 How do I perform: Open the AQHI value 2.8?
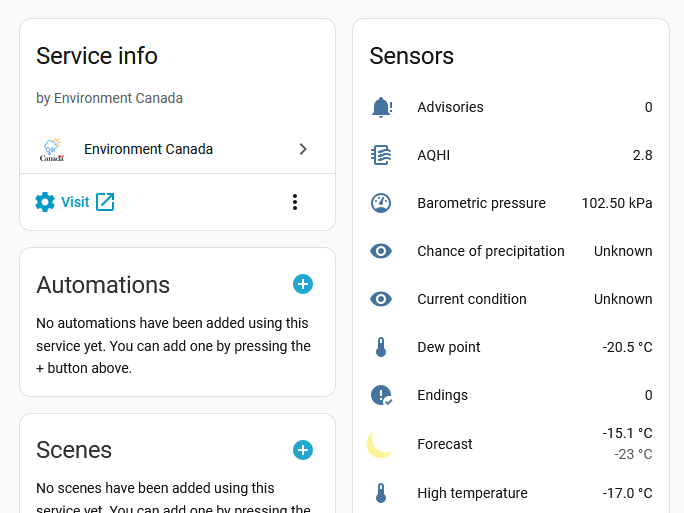642,155
